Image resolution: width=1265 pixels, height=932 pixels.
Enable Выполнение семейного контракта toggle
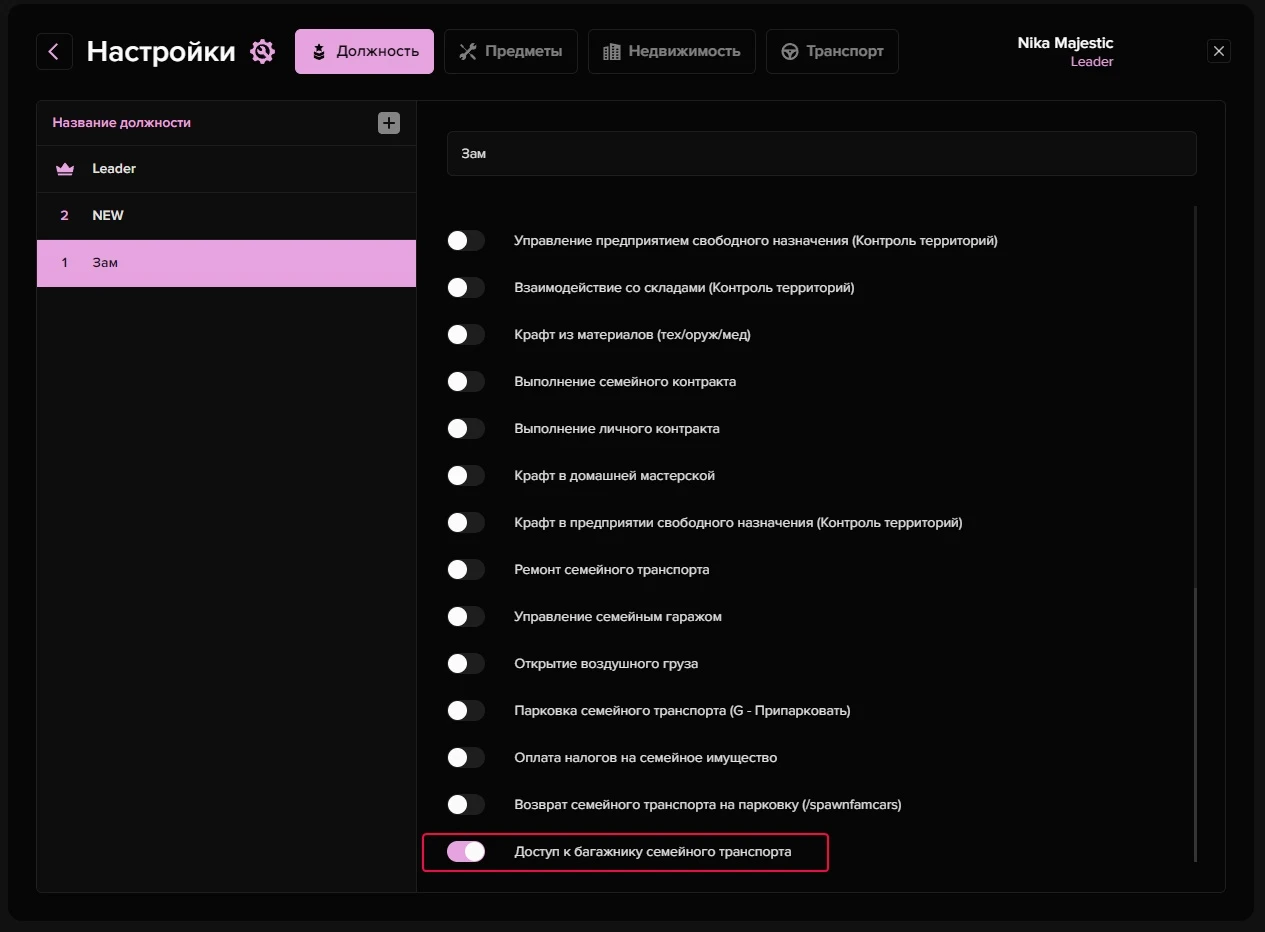[466, 382]
